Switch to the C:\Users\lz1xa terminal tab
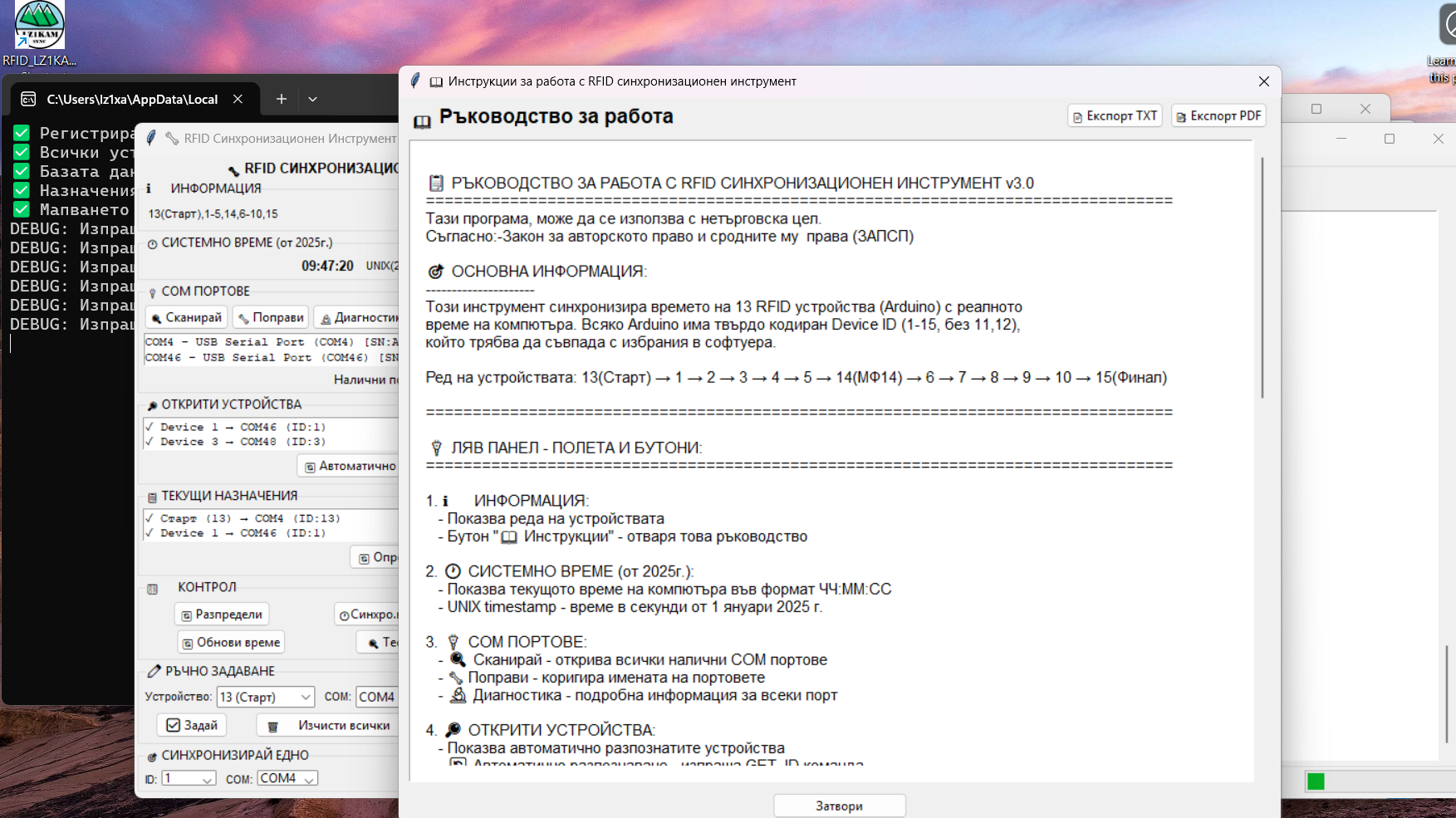Screen dimensions: 1456x818 [132, 99]
